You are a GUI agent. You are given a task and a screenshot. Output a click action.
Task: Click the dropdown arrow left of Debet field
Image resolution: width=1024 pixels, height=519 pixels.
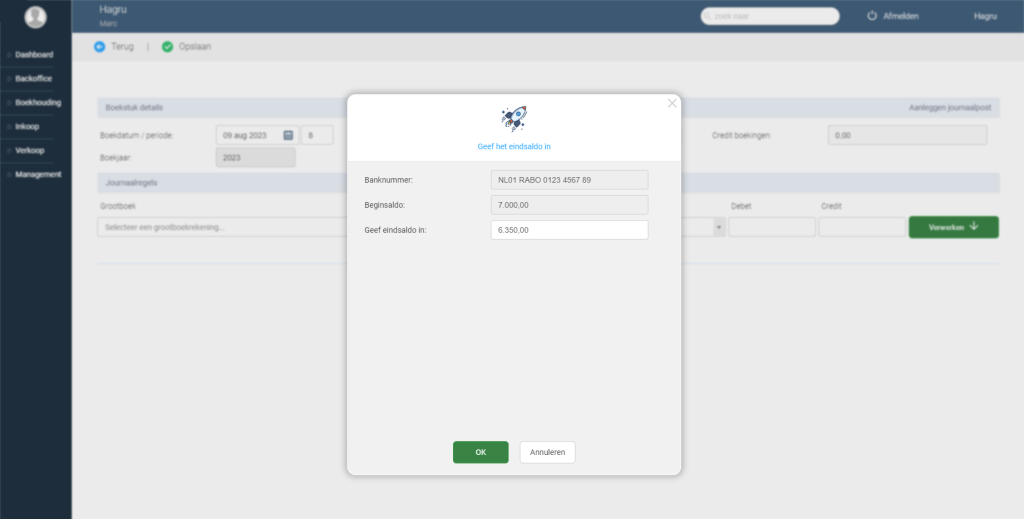pyautogui.click(x=719, y=227)
